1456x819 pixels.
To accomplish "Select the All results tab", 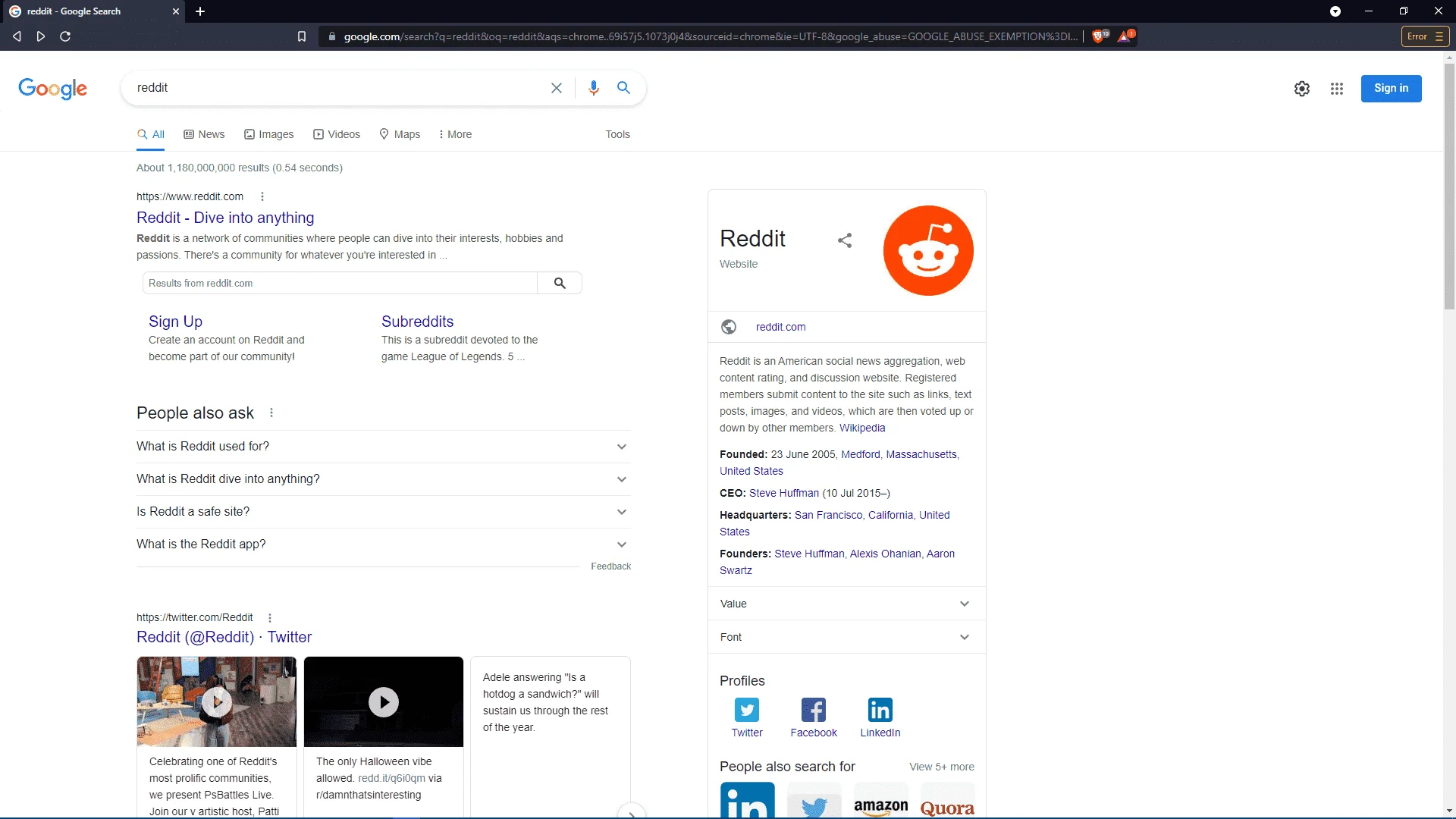I will coord(151,134).
